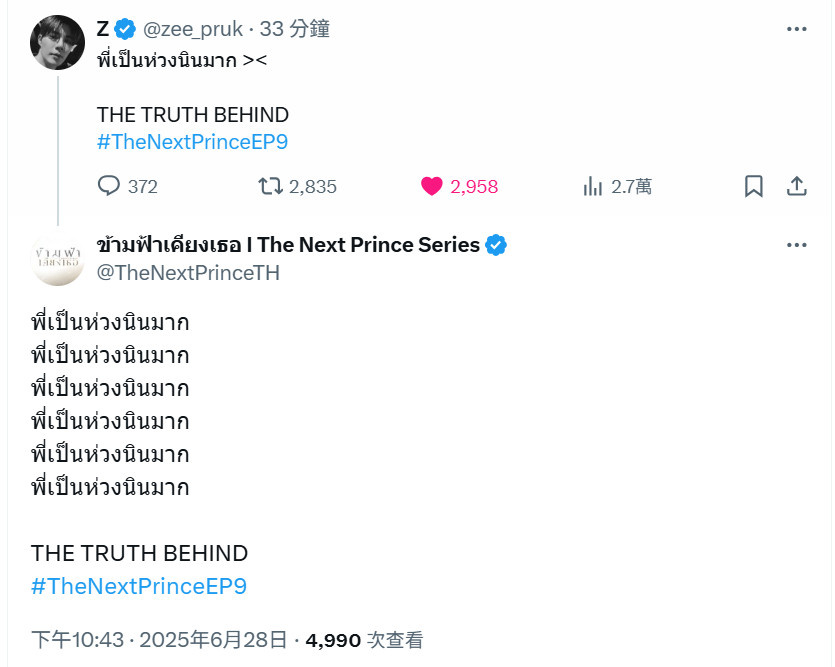Open more options on The Next Prince post
This screenshot has height=667, width=835.
[797, 245]
